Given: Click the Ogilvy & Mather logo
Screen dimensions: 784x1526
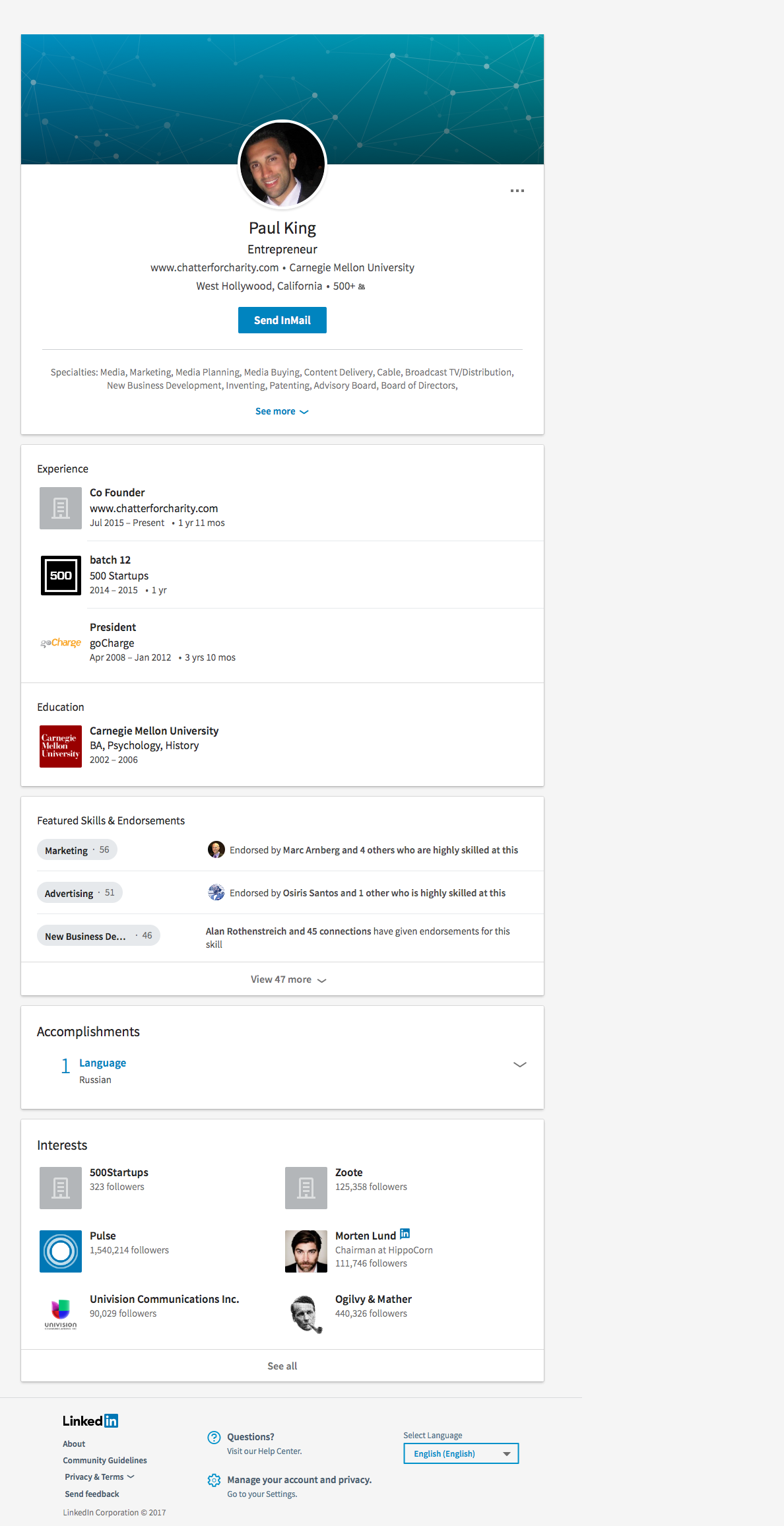Looking at the screenshot, I should coord(306,1314).
